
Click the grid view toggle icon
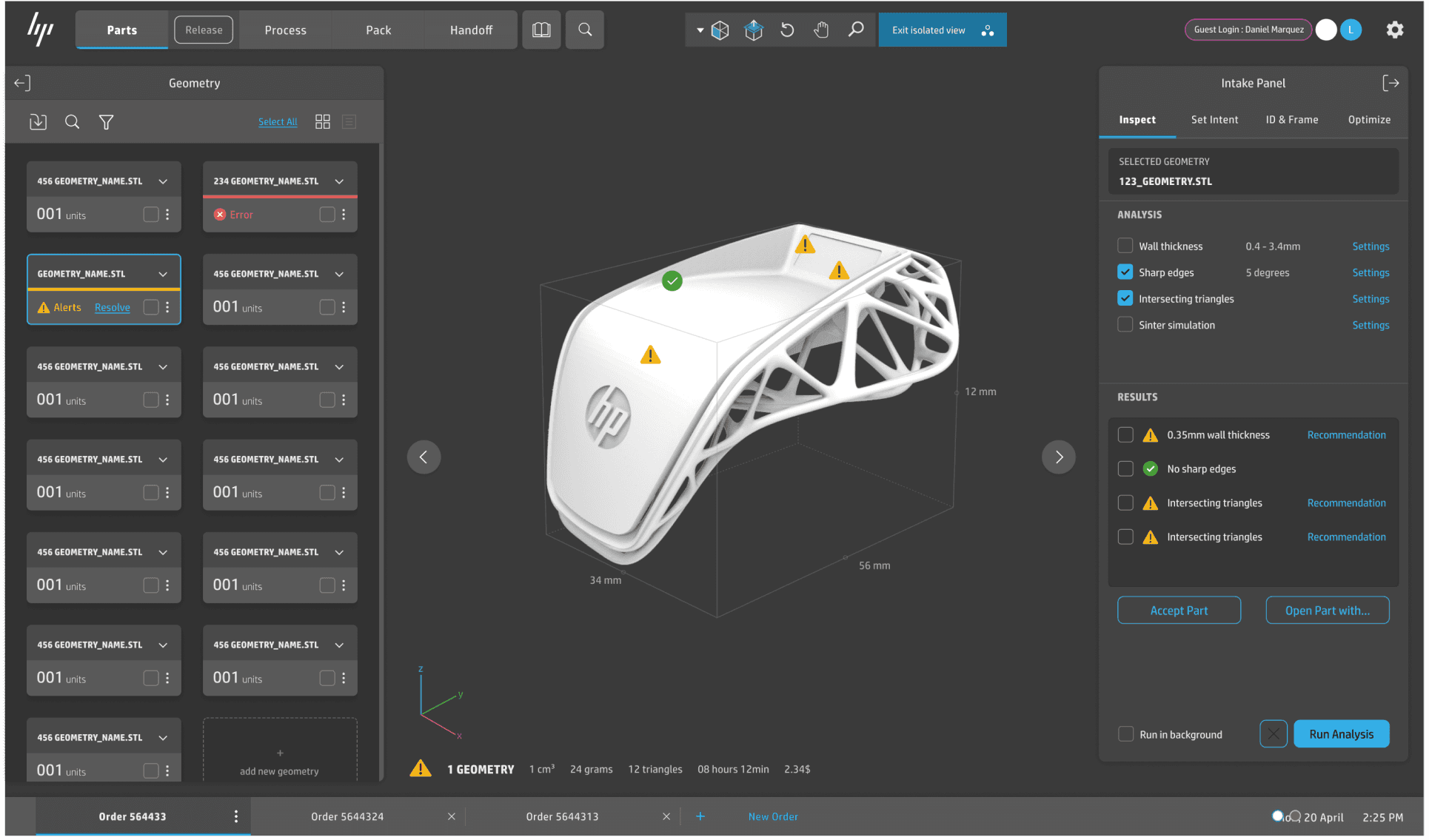coord(322,121)
